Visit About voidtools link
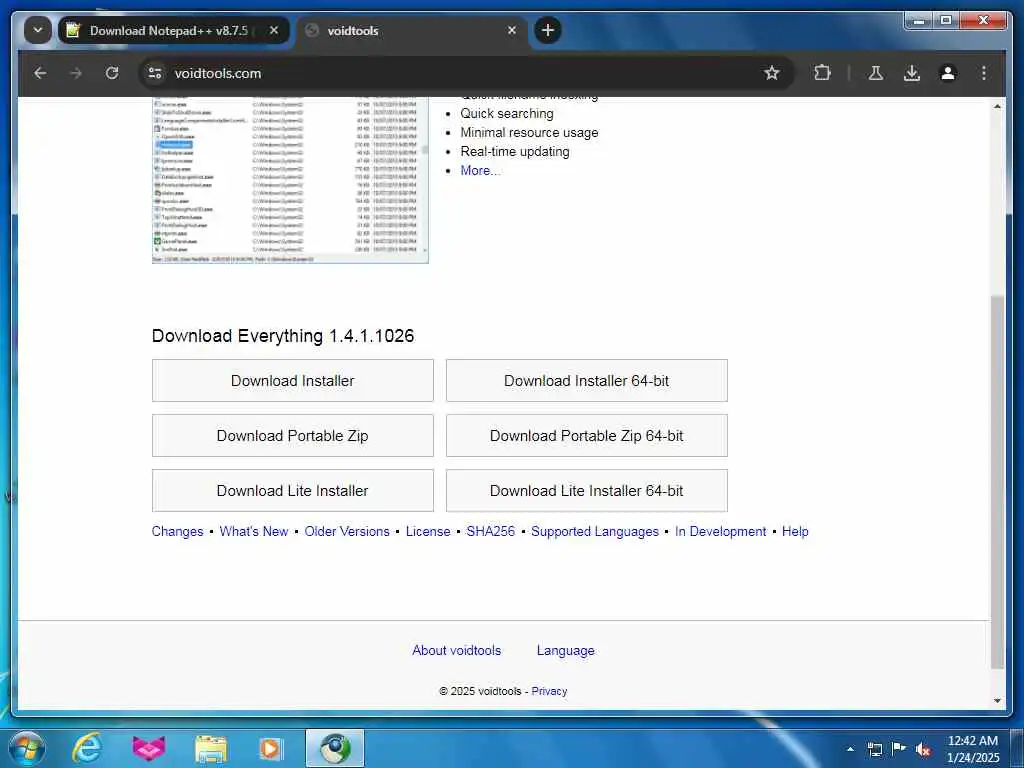Image resolution: width=1024 pixels, height=768 pixels. 456,650
